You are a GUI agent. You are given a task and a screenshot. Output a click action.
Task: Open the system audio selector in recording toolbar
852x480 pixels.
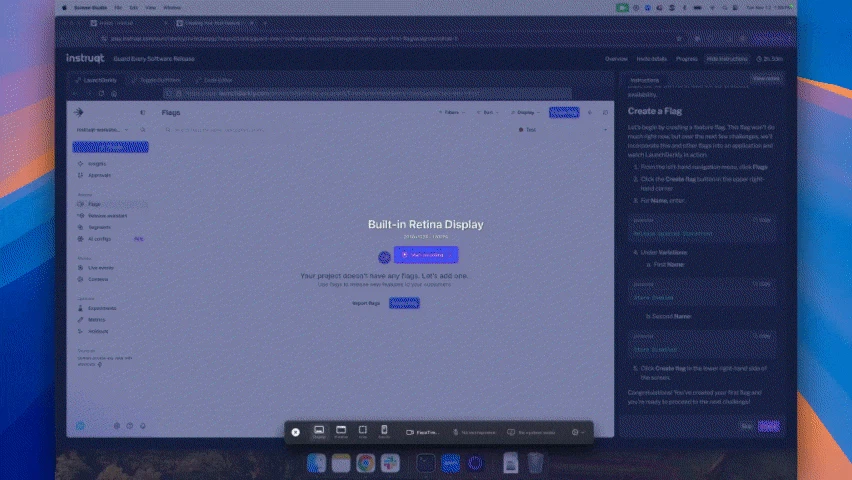pyautogui.click(x=531, y=433)
